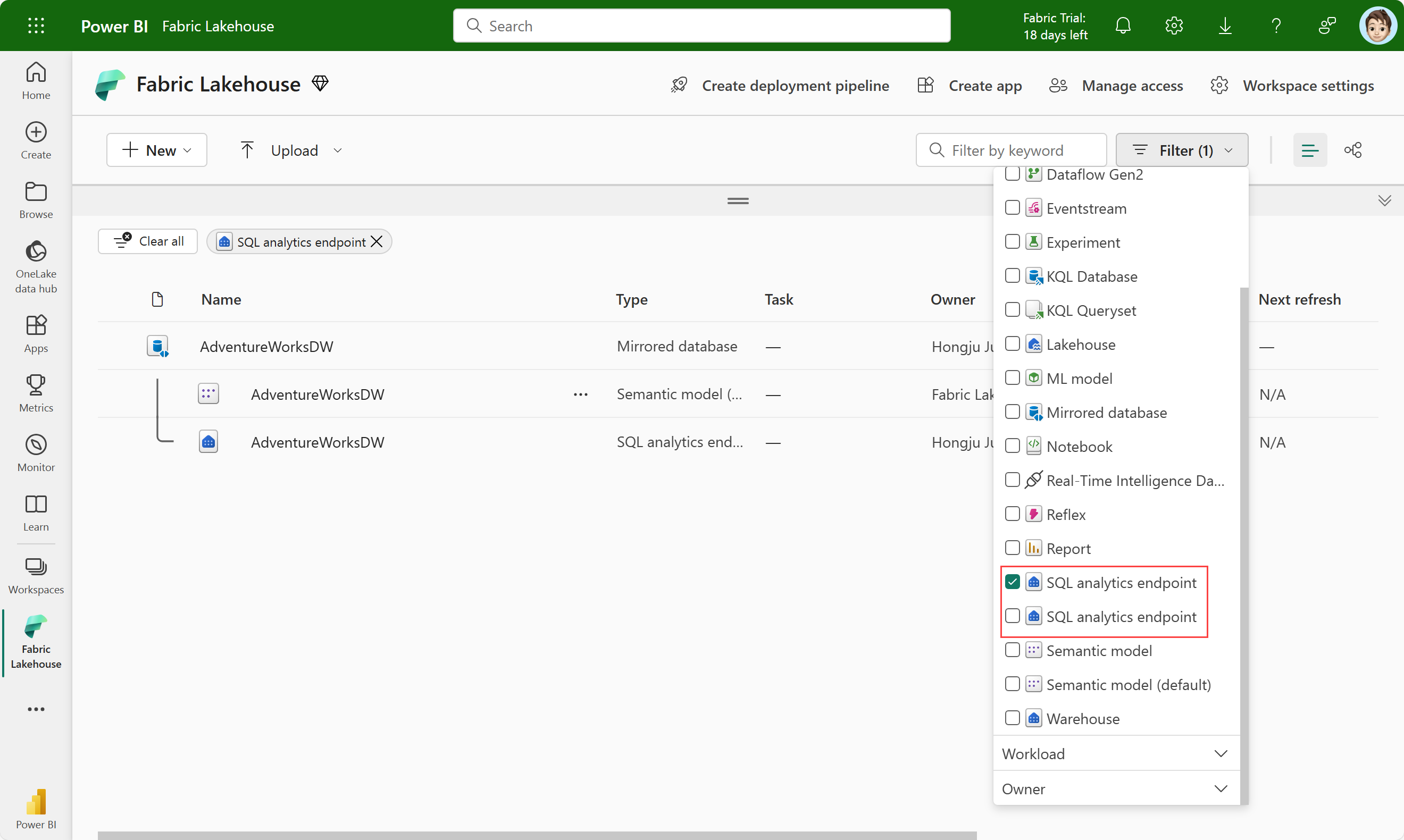Check the Notebook filter checkbox

click(x=1012, y=446)
